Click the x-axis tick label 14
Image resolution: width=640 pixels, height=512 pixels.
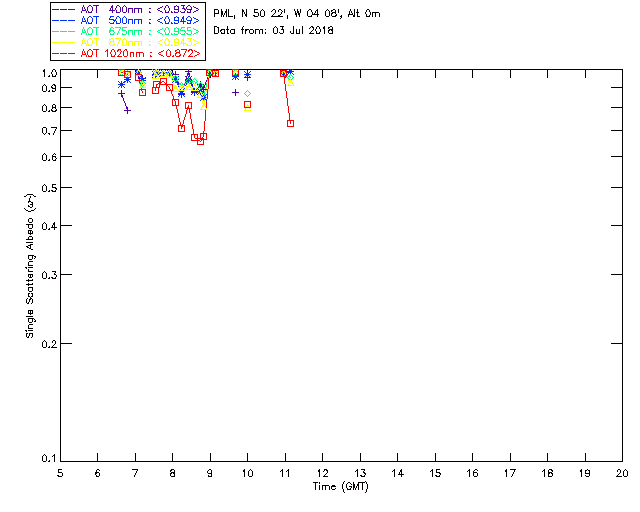pyautogui.click(x=398, y=473)
